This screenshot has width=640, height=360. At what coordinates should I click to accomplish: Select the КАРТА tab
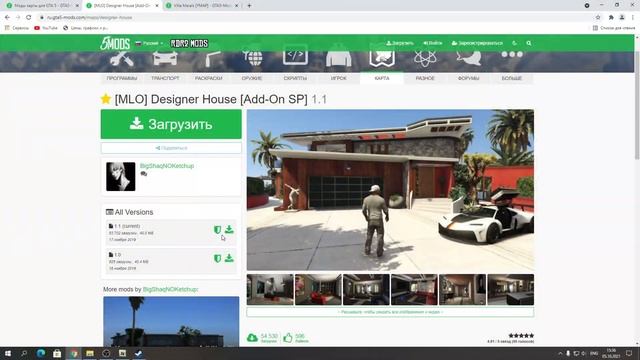click(x=382, y=78)
